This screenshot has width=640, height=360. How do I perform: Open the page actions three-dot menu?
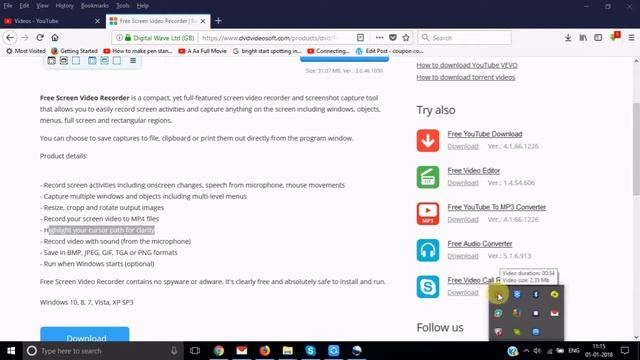tap(380, 38)
